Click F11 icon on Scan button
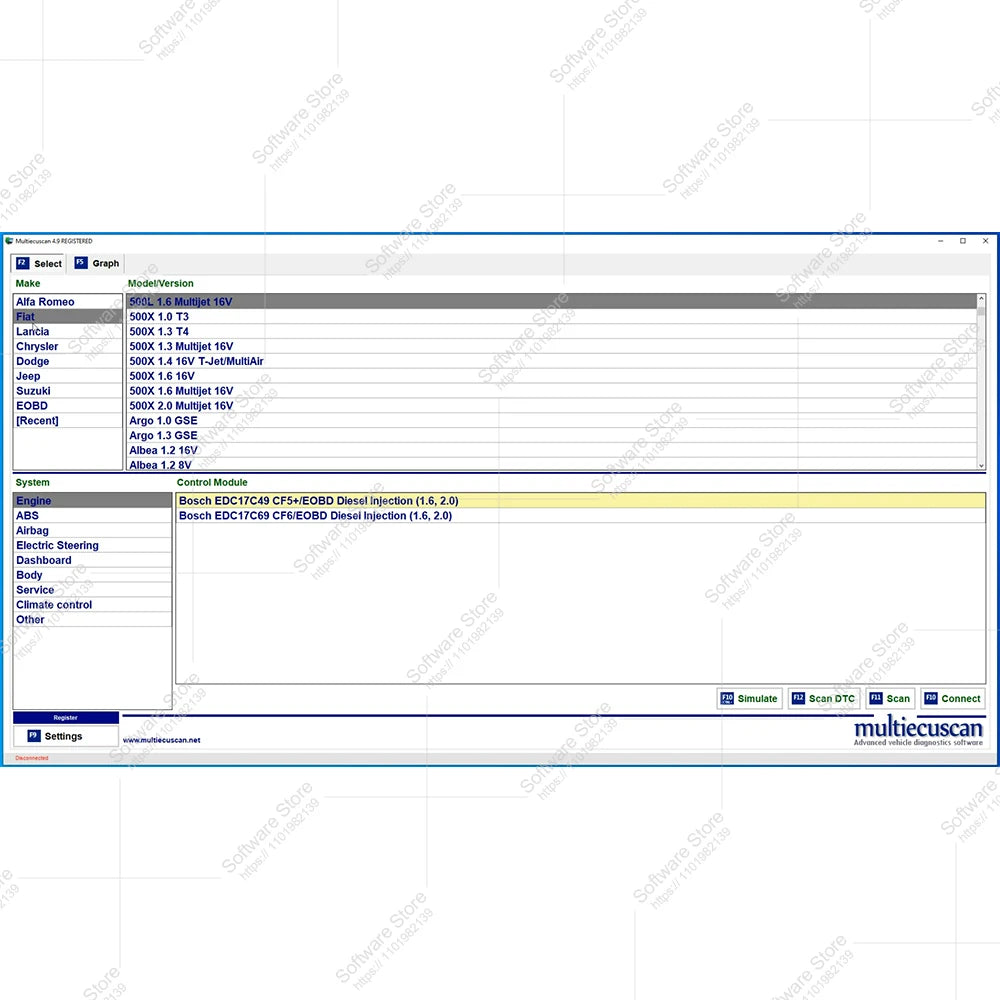Screen dimensions: 1000x1000 pos(876,698)
